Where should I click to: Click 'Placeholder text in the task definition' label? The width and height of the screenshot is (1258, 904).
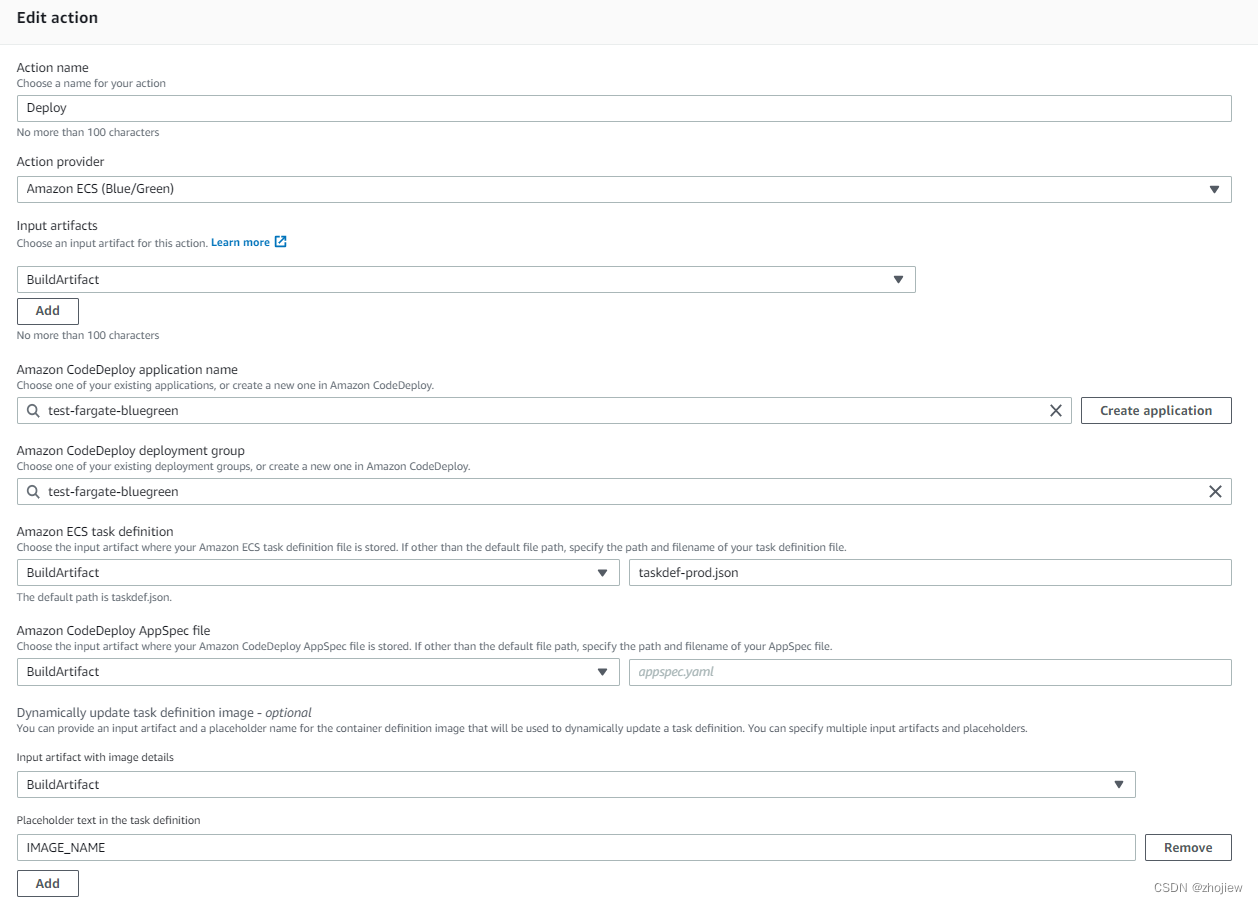(x=109, y=820)
